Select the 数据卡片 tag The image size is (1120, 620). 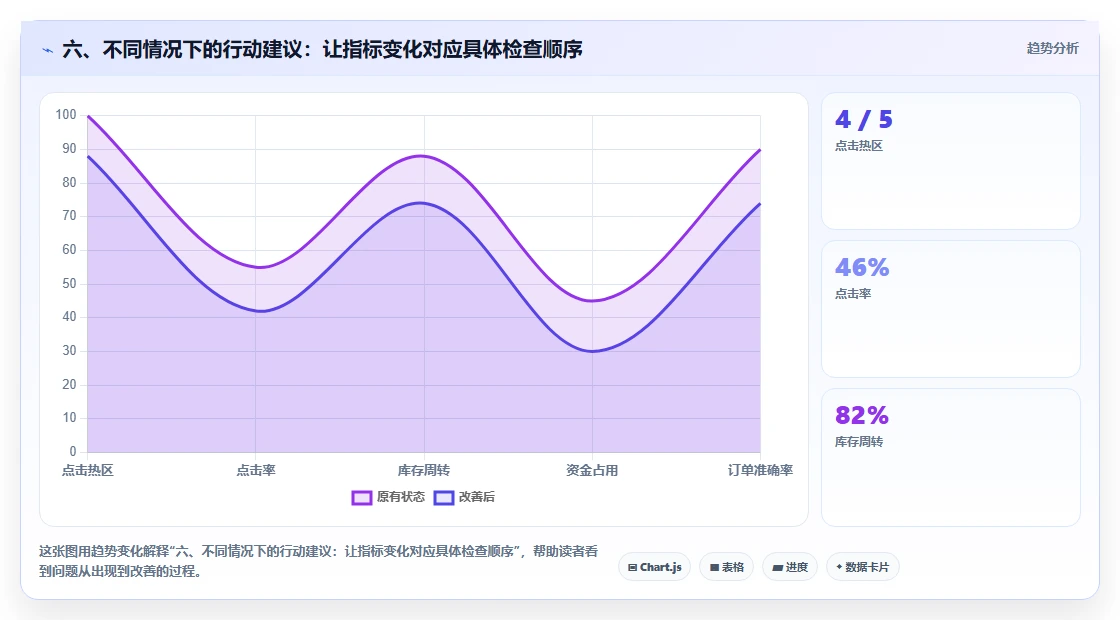(x=863, y=567)
